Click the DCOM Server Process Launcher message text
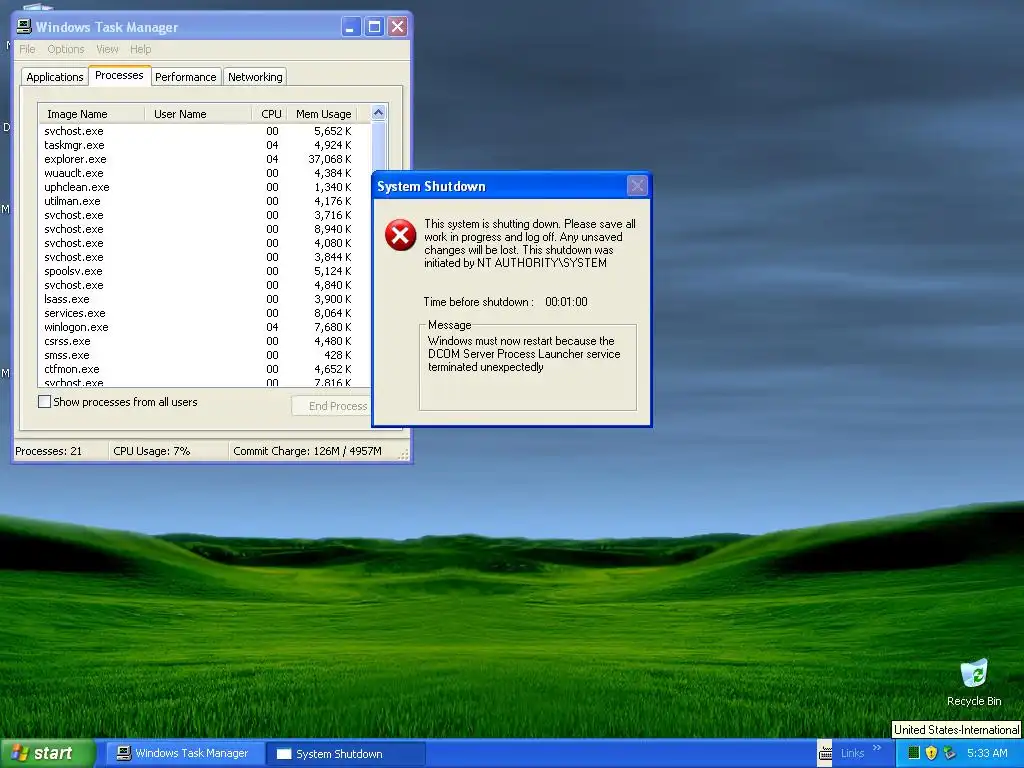The width and height of the screenshot is (1024, 768). tap(524, 354)
